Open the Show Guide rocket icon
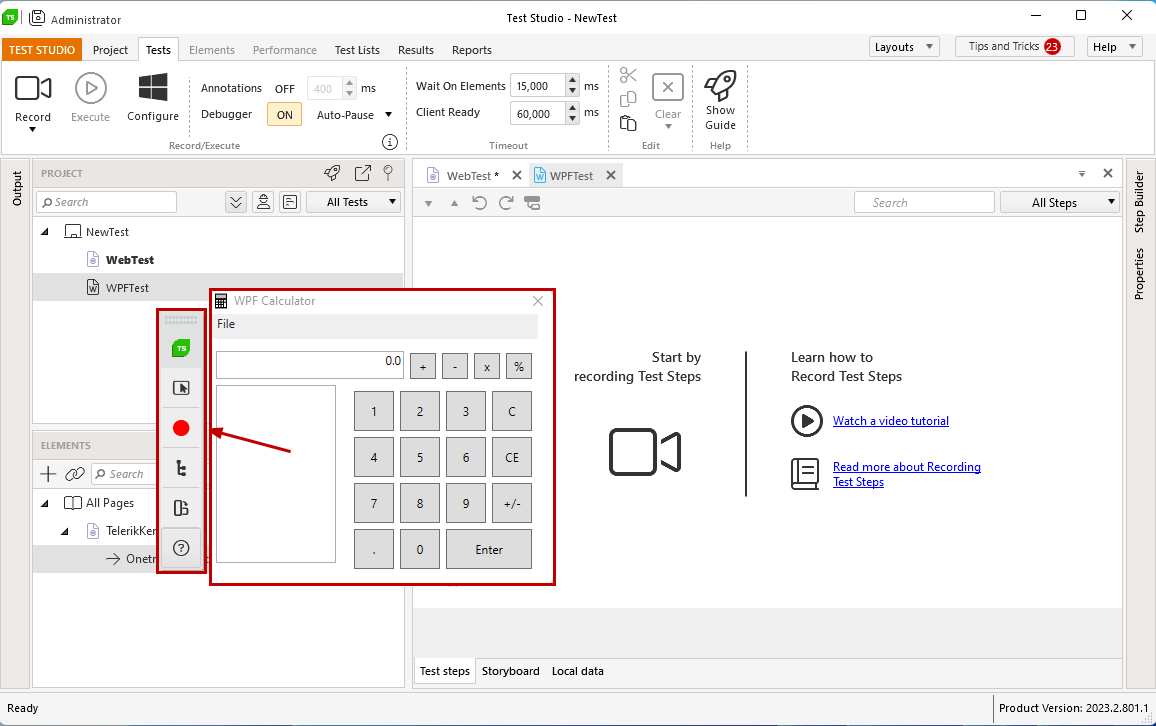Image resolution: width=1156 pixels, height=726 pixels. click(720, 86)
